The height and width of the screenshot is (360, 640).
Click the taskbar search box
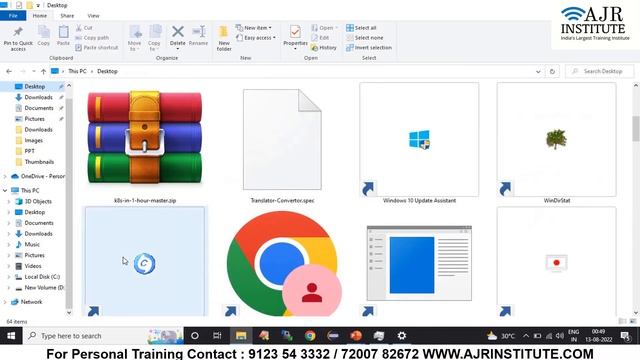[x=104, y=336]
